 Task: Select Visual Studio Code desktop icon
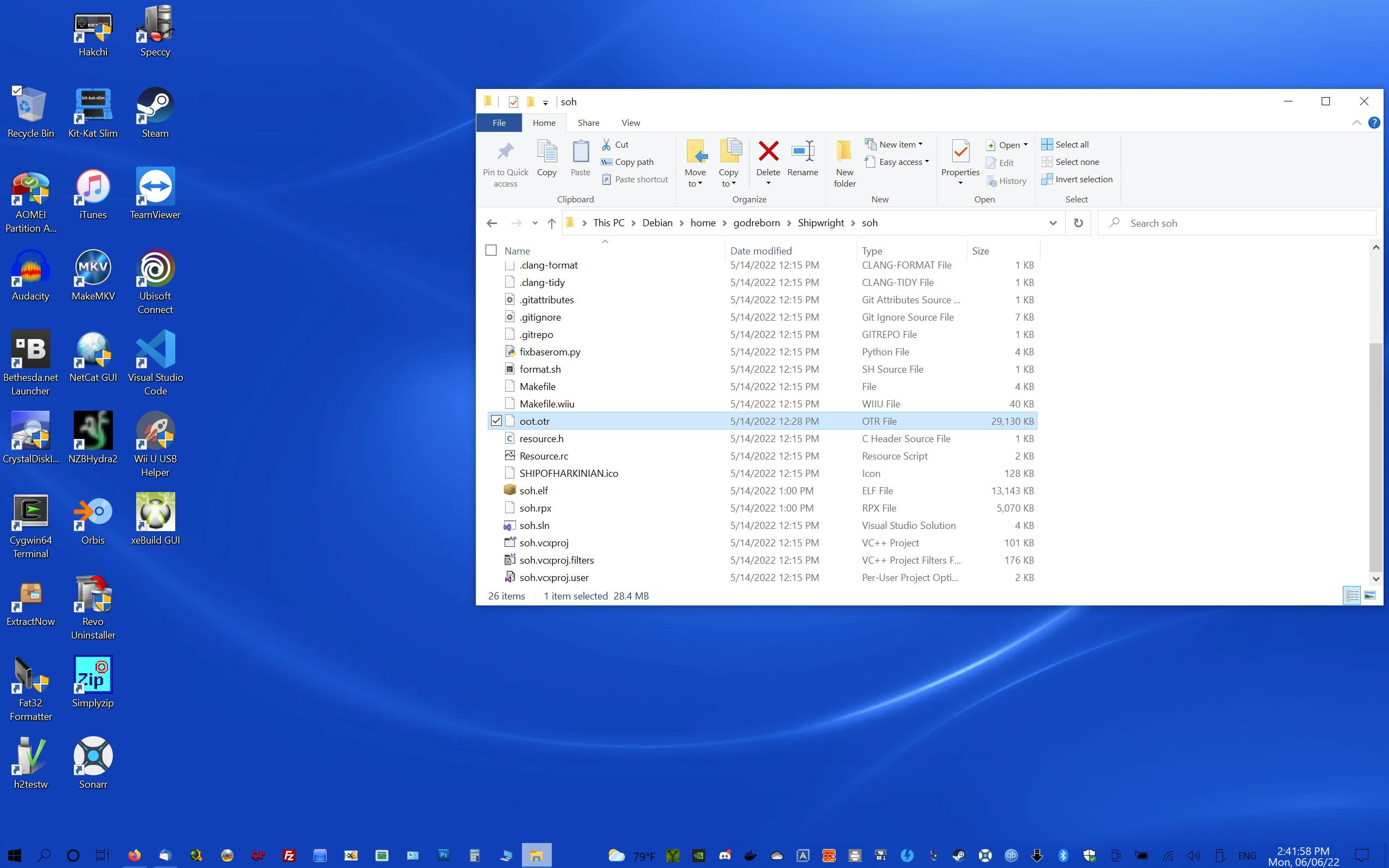(155, 363)
